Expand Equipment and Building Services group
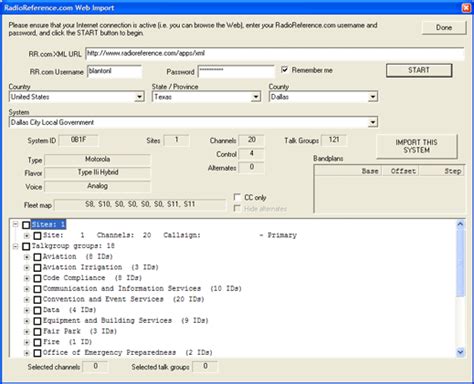Image resolution: width=474 pixels, height=384 pixels. click(27, 321)
